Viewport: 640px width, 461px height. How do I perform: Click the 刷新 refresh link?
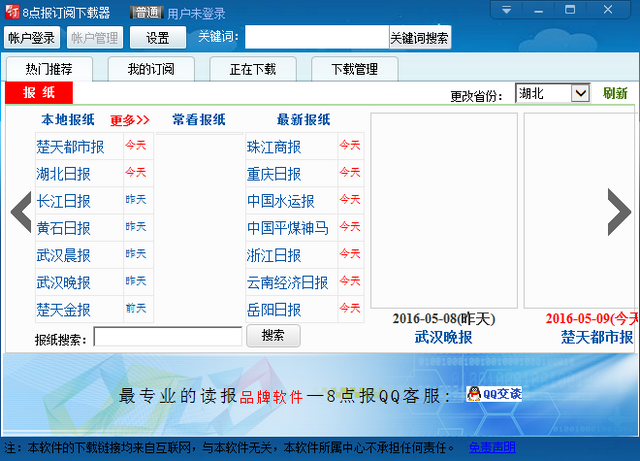point(615,93)
